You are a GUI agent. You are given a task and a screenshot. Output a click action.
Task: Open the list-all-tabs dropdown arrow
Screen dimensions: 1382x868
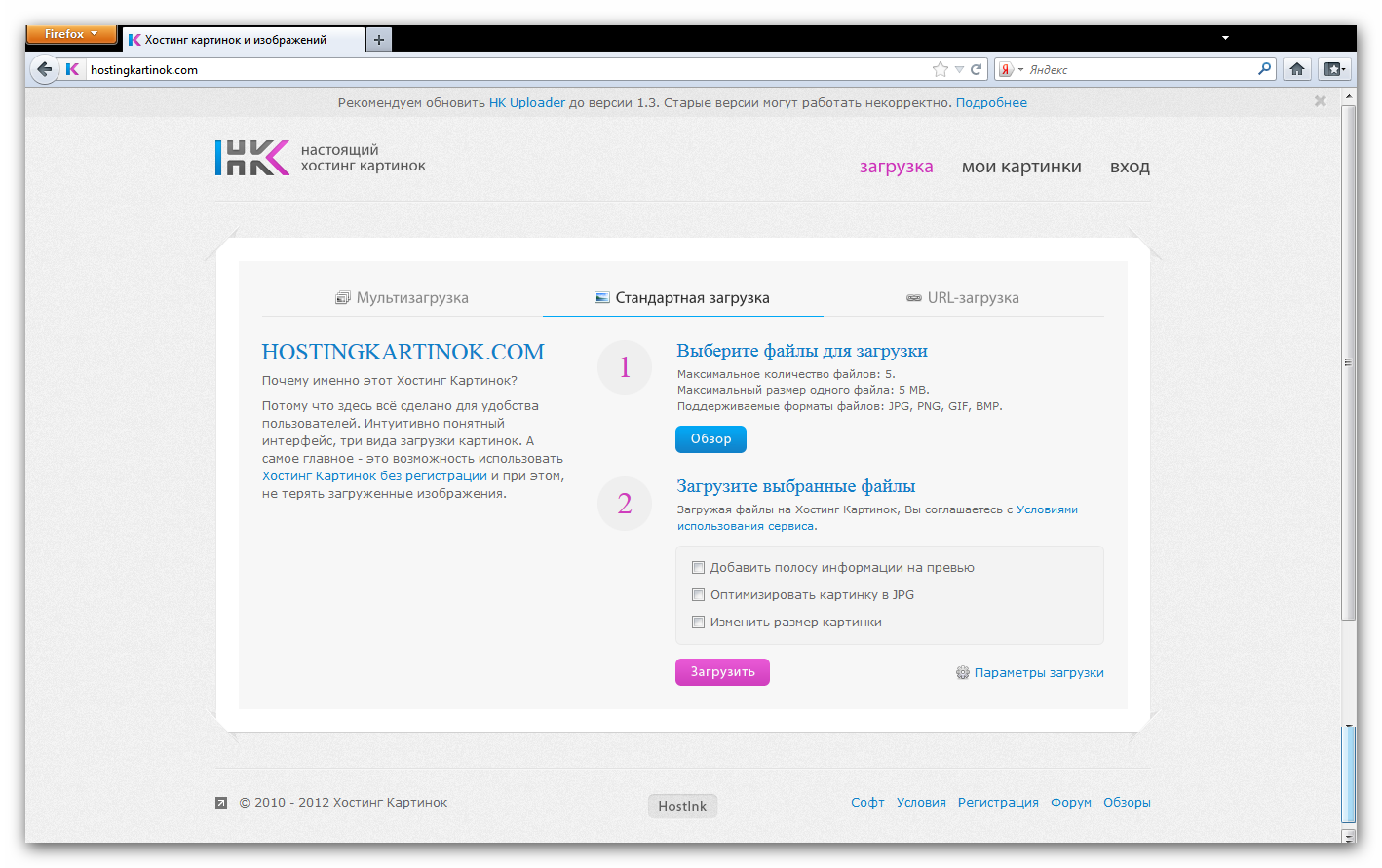point(1225,38)
